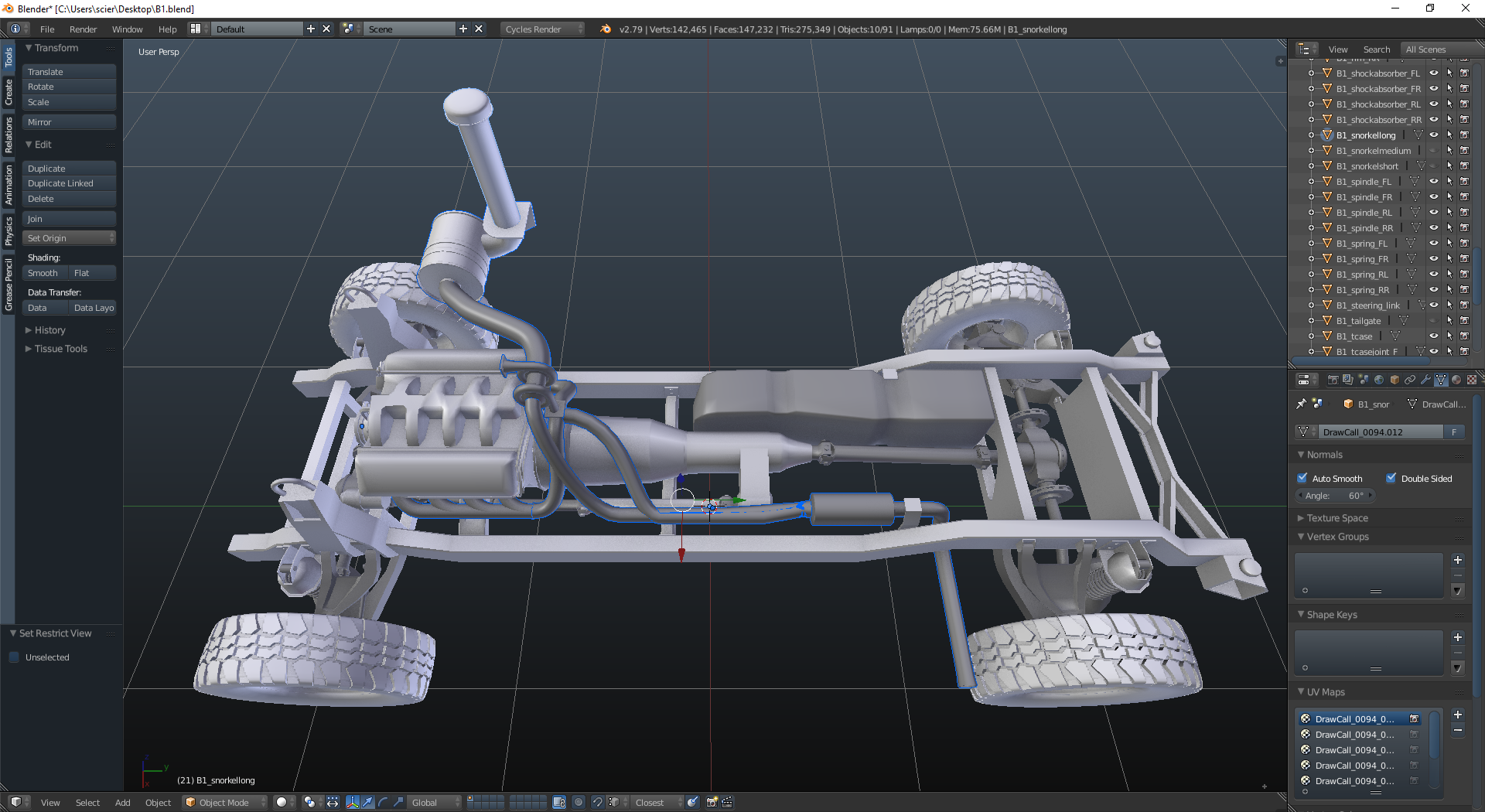
Task: Pin the properties context with pushpin icon
Action: (x=1301, y=404)
